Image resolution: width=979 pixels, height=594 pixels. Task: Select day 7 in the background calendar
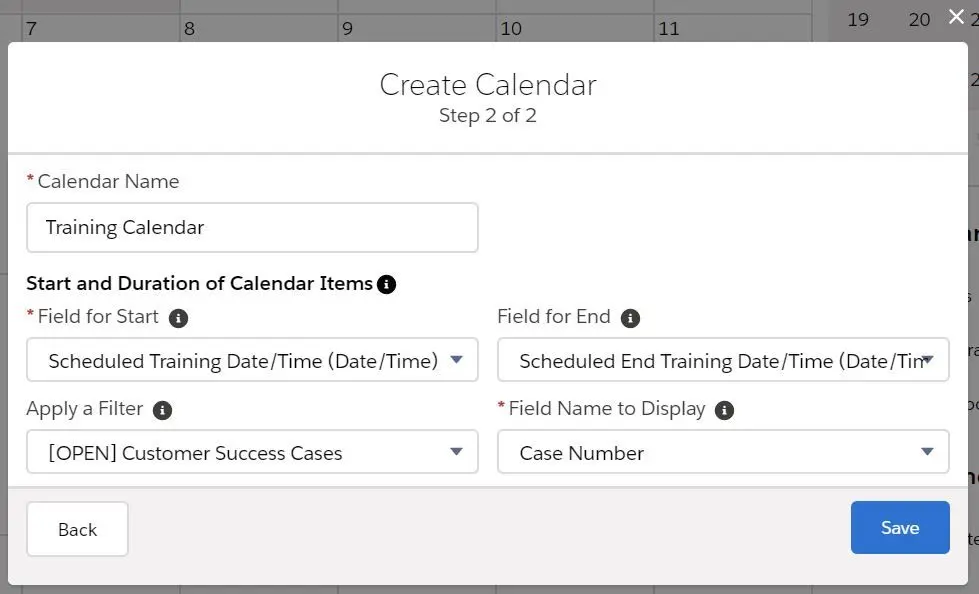point(32,29)
